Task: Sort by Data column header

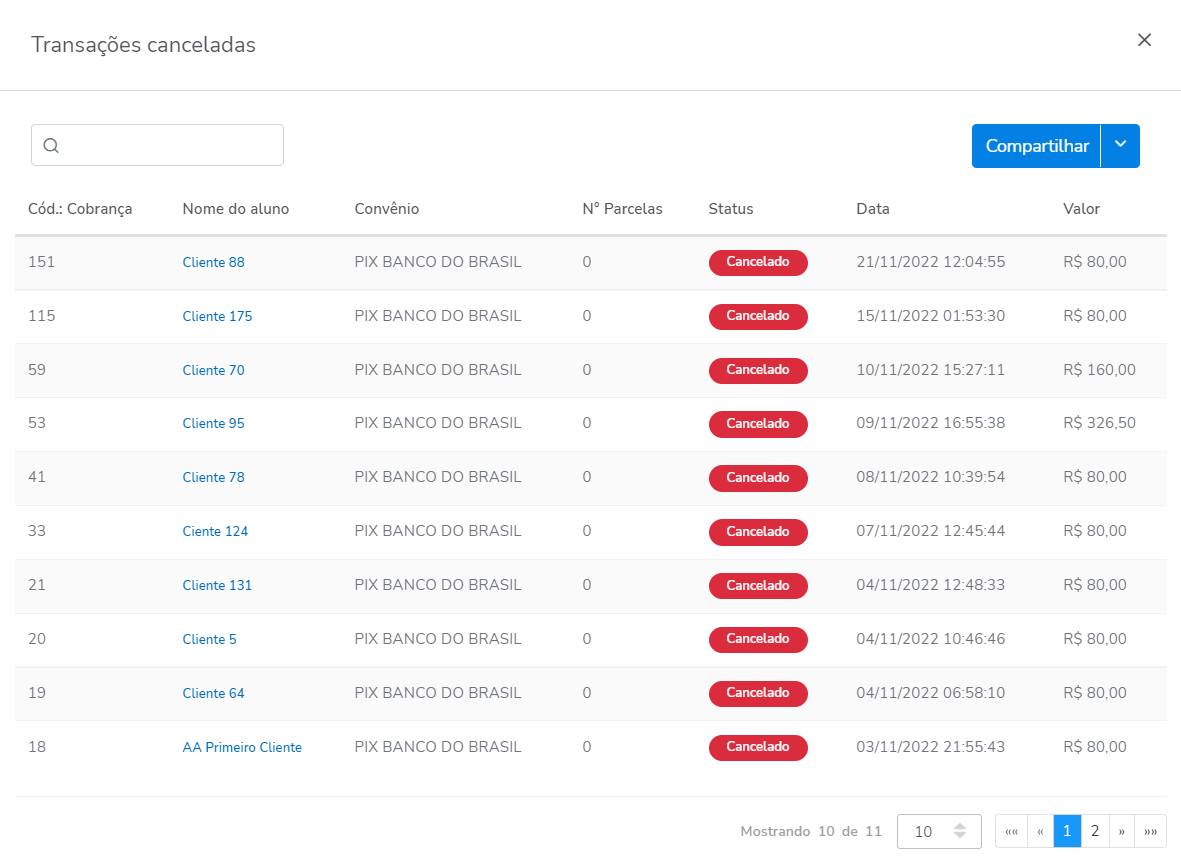Action: tap(872, 209)
